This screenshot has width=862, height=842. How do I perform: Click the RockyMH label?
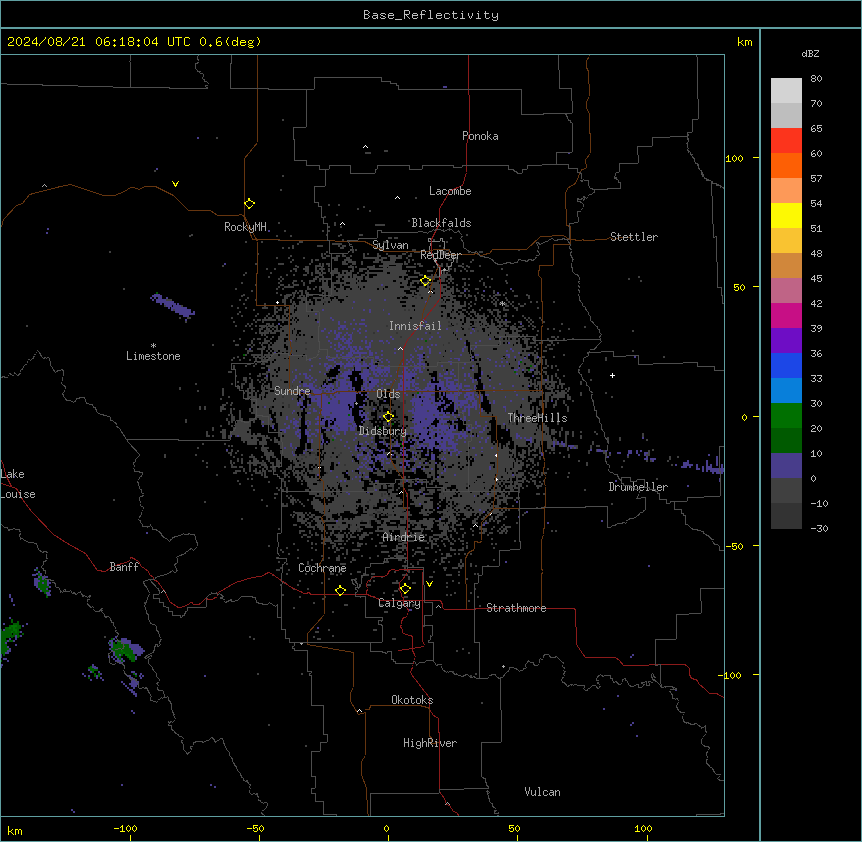pyautogui.click(x=245, y=227)
